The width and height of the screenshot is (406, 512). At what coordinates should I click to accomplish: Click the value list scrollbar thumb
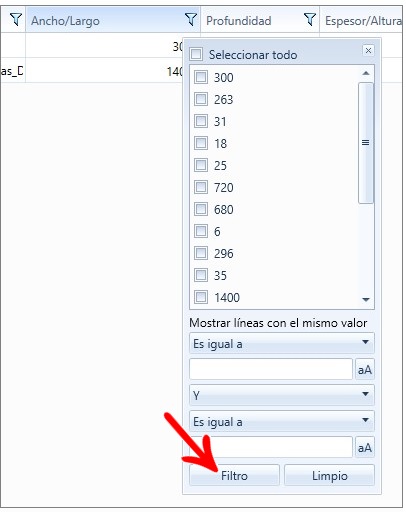point(366,143)
